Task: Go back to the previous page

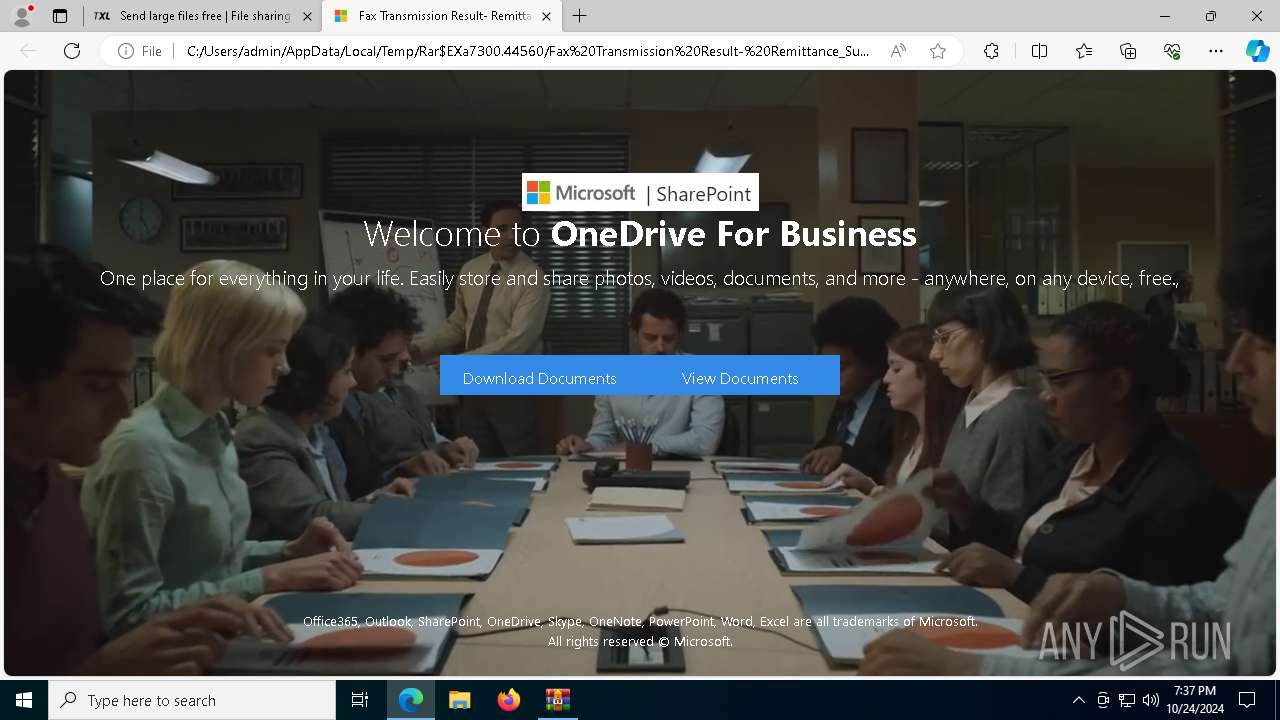Action: pyautogui.click(x=28, y=51)
